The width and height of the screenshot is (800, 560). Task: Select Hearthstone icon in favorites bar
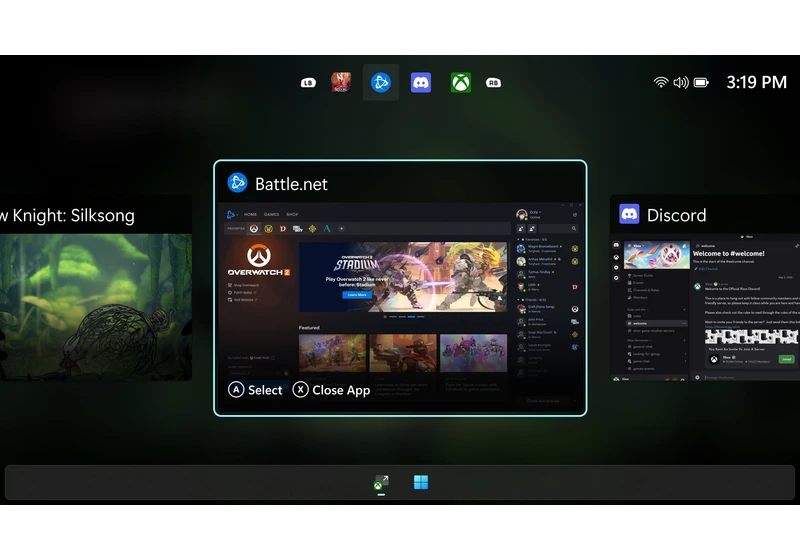[x=312, y=228]
